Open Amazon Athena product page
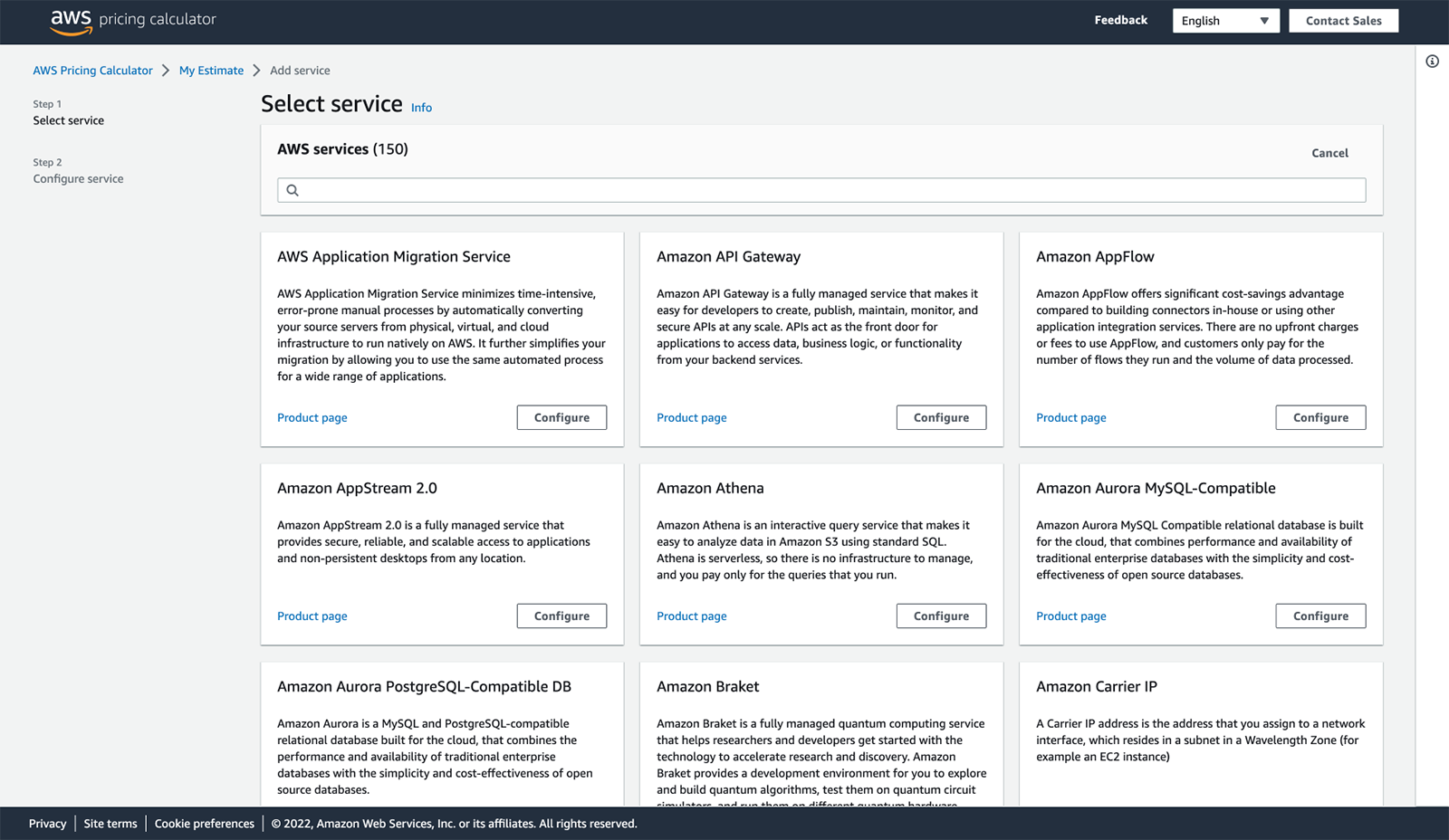 click(x=691, y=616)
